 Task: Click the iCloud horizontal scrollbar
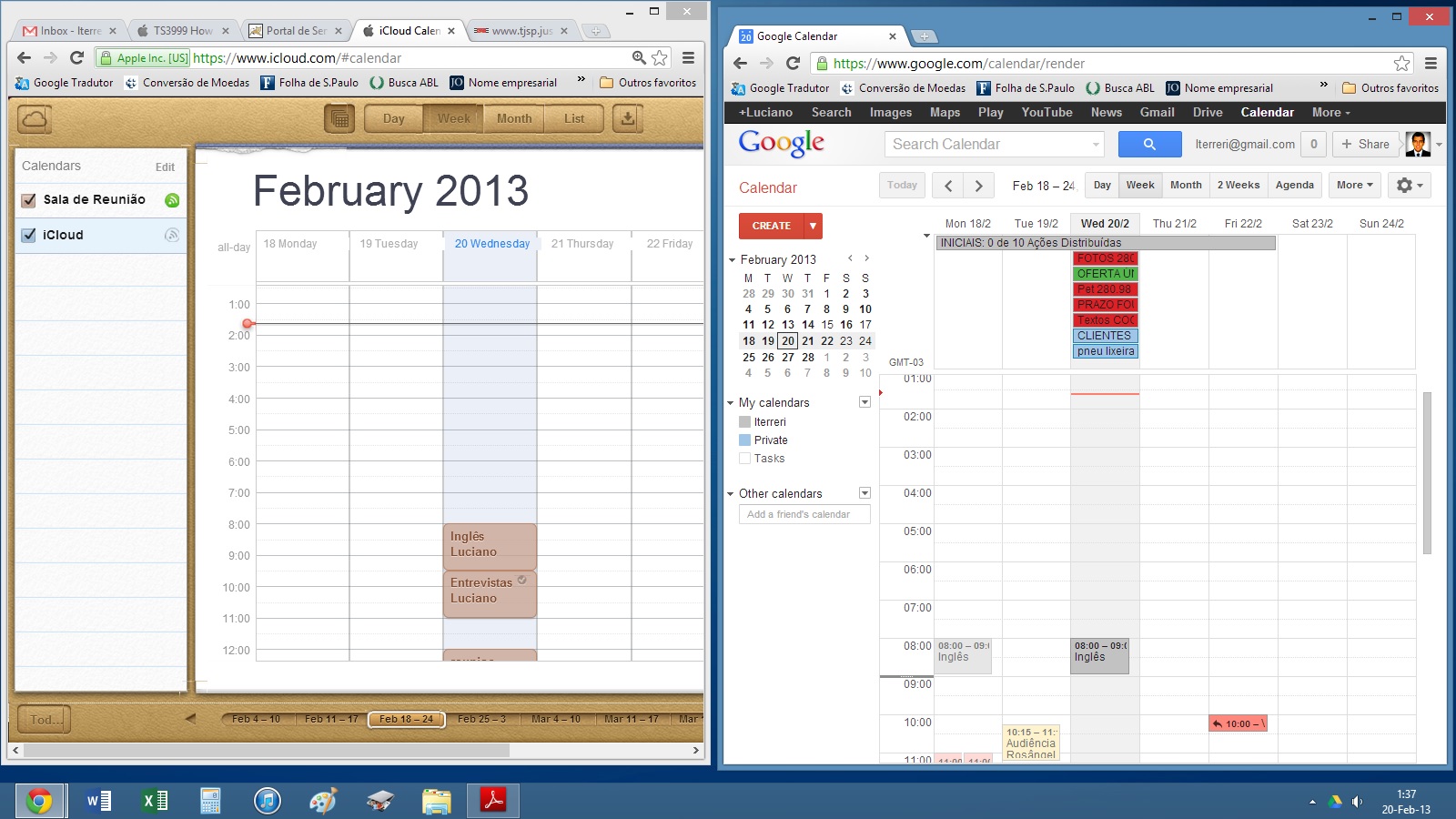(267, 751)
